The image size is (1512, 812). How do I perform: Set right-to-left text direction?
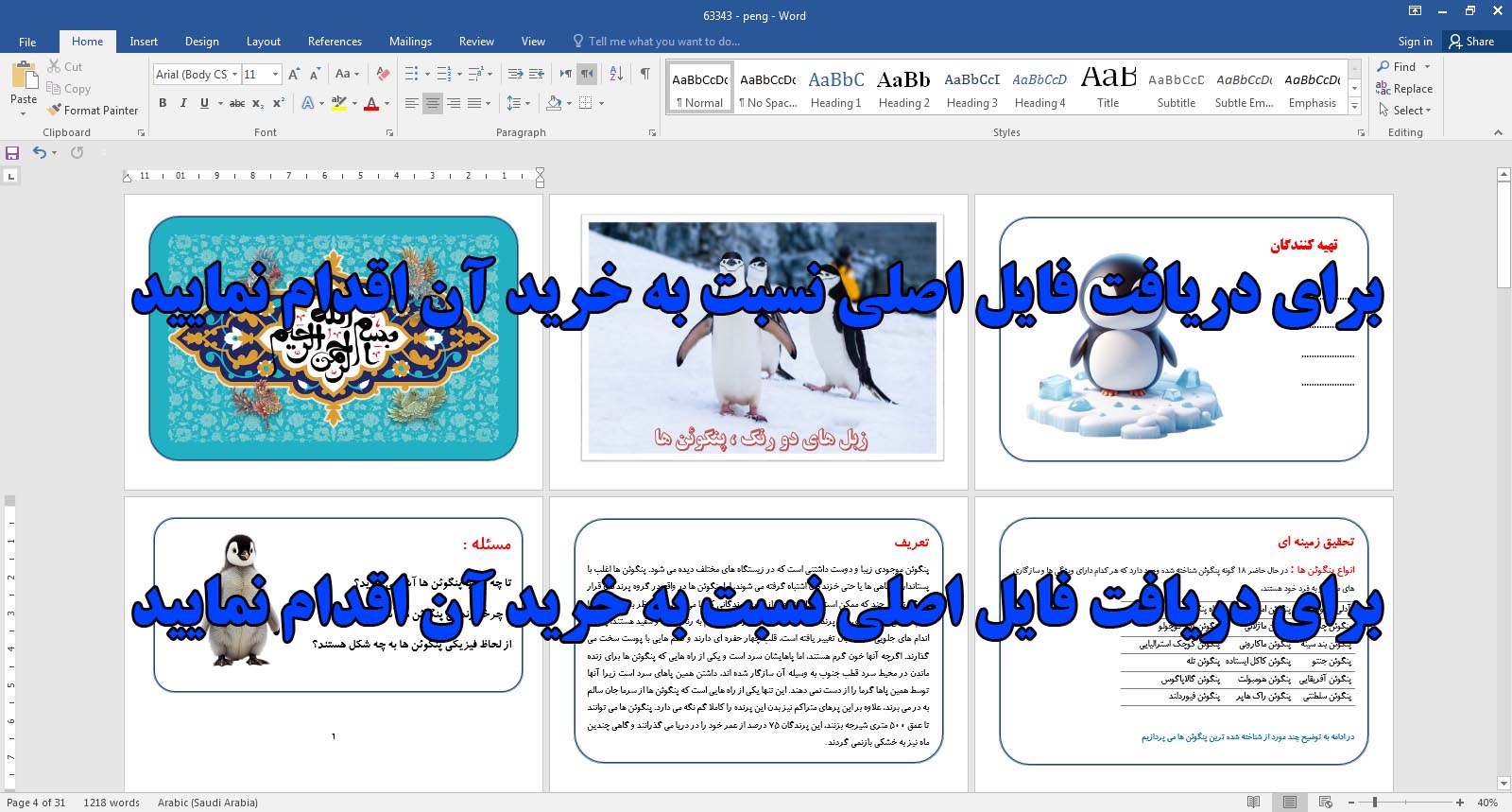[587, 74]
